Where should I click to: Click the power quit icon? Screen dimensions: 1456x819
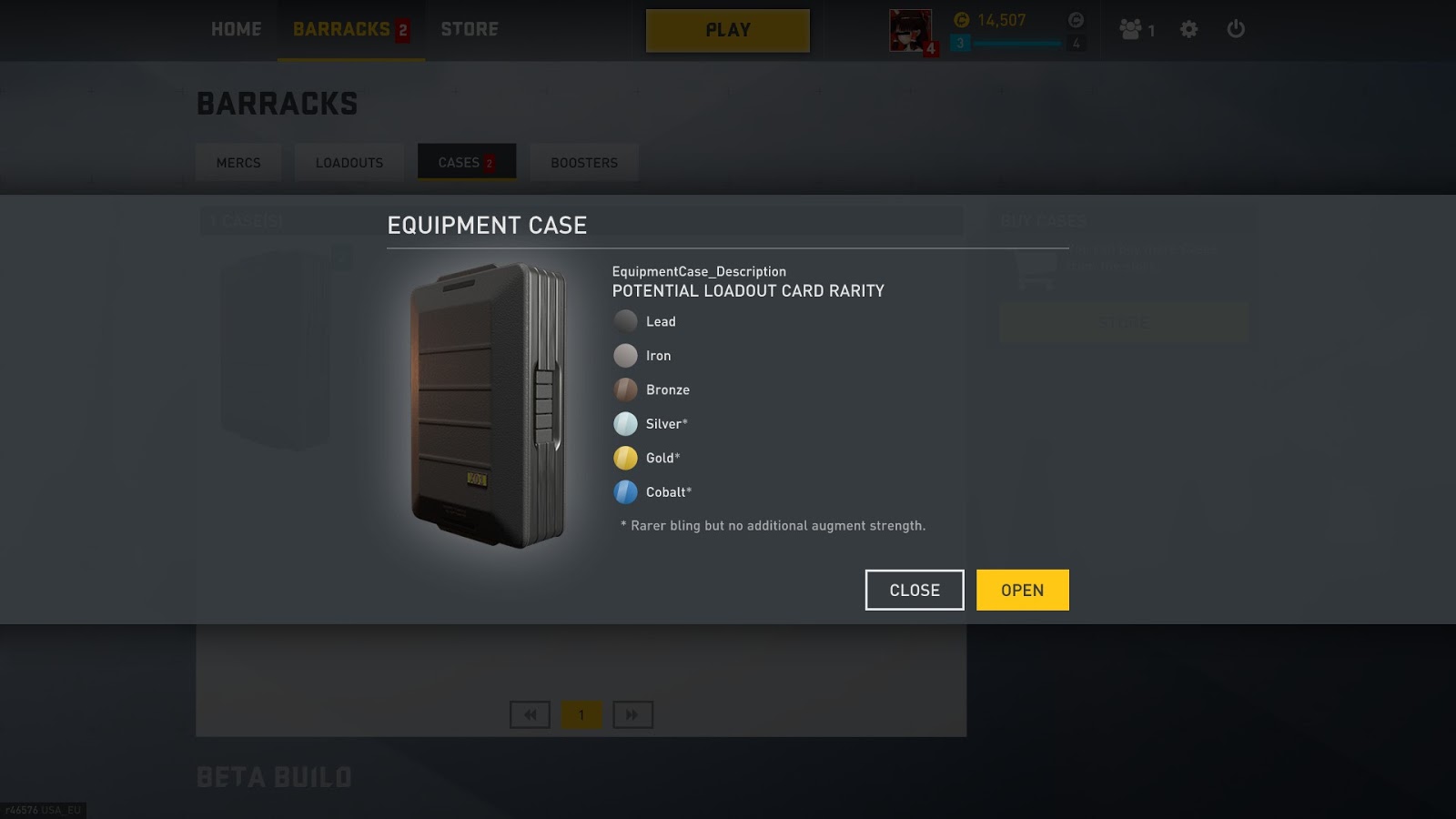[1236, 29]
